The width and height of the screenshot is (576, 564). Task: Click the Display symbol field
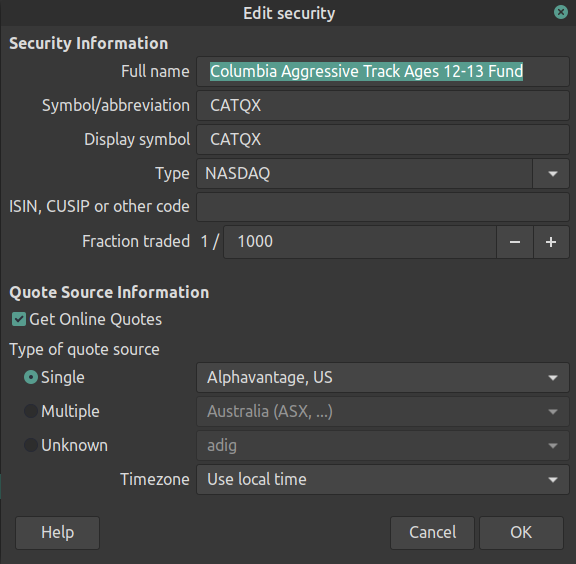[383, 140]
